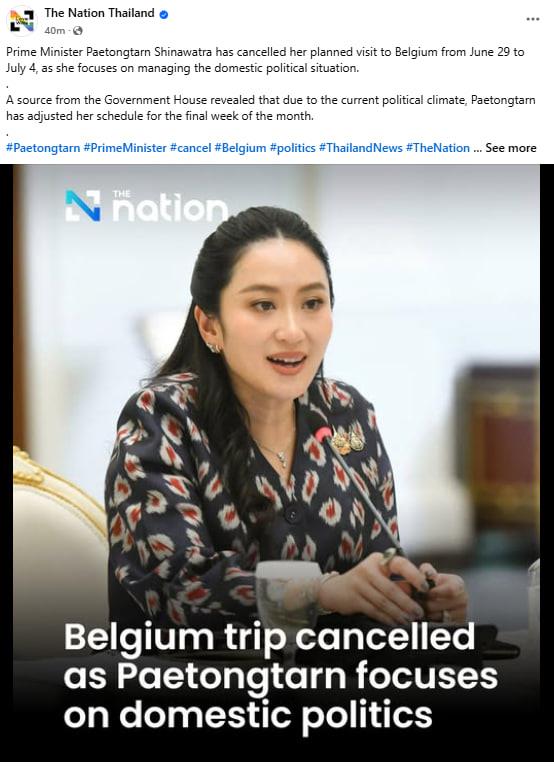Expand post text with See more
The height and width of the screenshot is (772, 554).
click(511, 148)
